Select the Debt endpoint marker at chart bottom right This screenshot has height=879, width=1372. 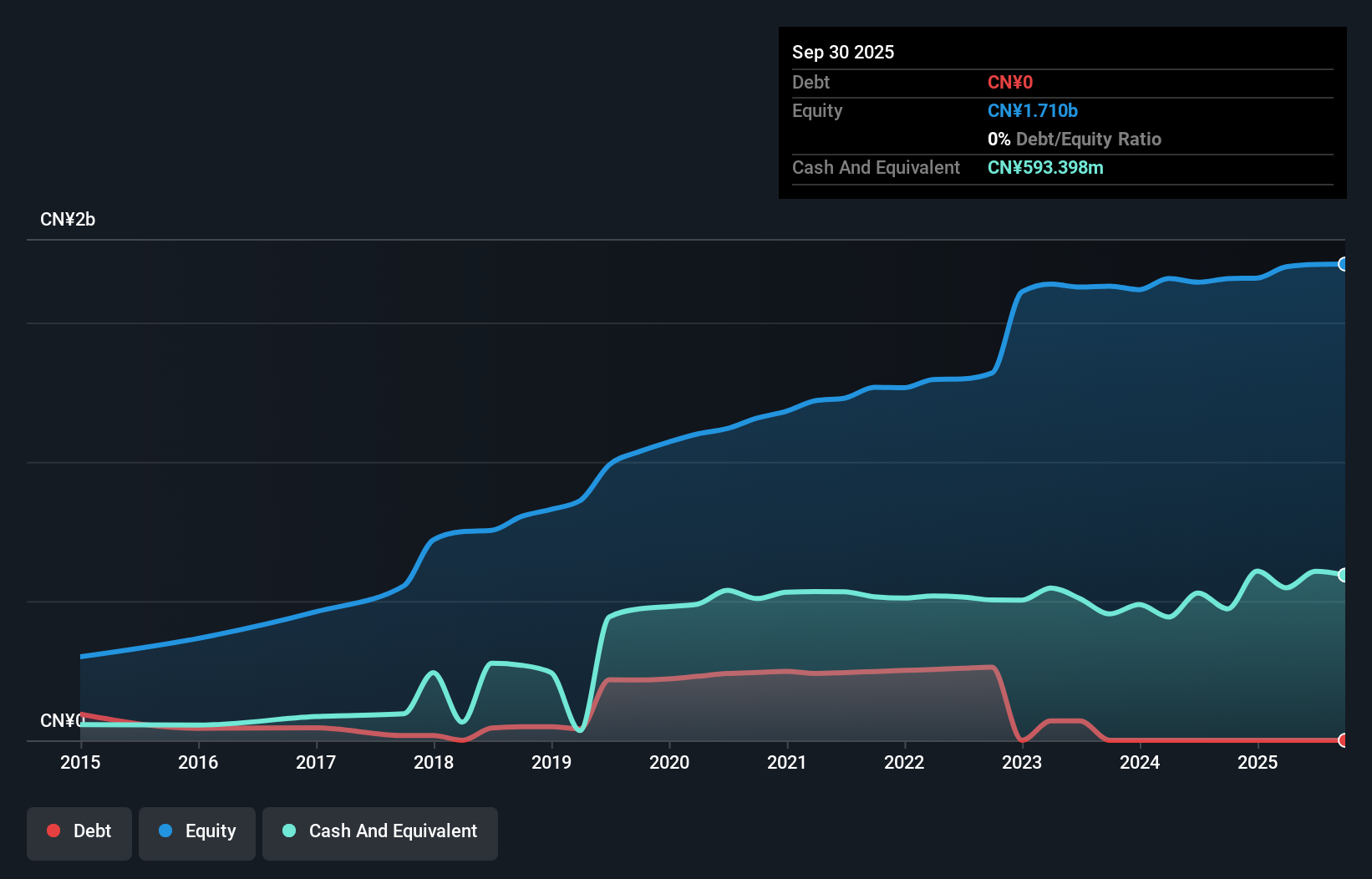[1343, 740]
